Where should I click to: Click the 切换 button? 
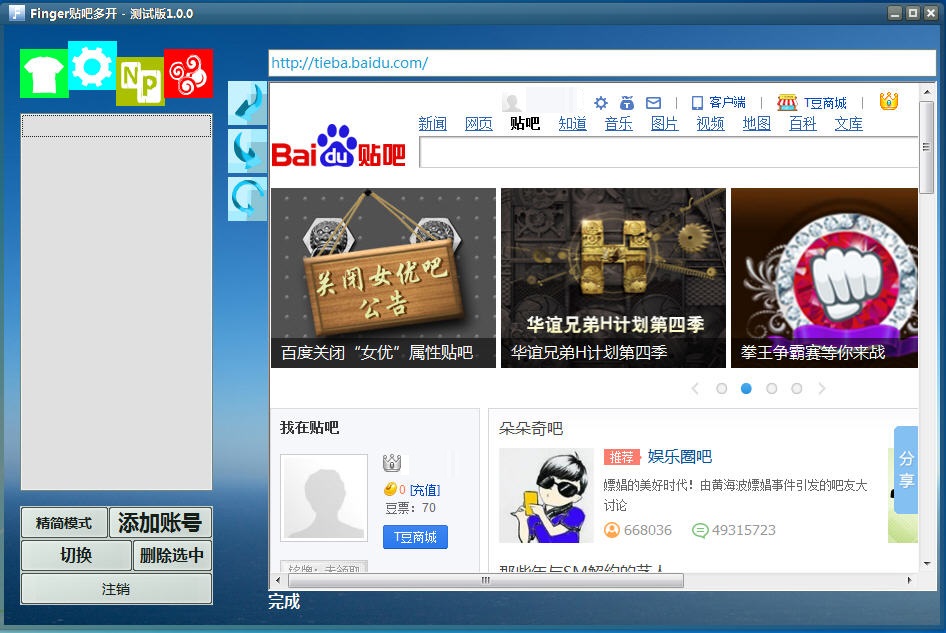pyautogui.click(x=76, y=555)
